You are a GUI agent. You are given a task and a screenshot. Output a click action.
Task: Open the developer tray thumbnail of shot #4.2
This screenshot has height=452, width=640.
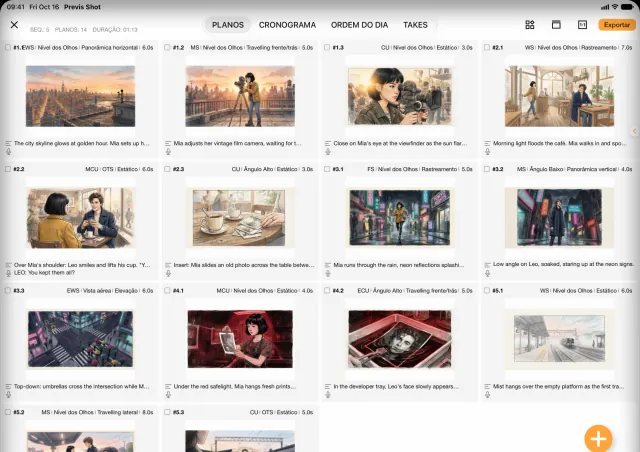point(400,339)
